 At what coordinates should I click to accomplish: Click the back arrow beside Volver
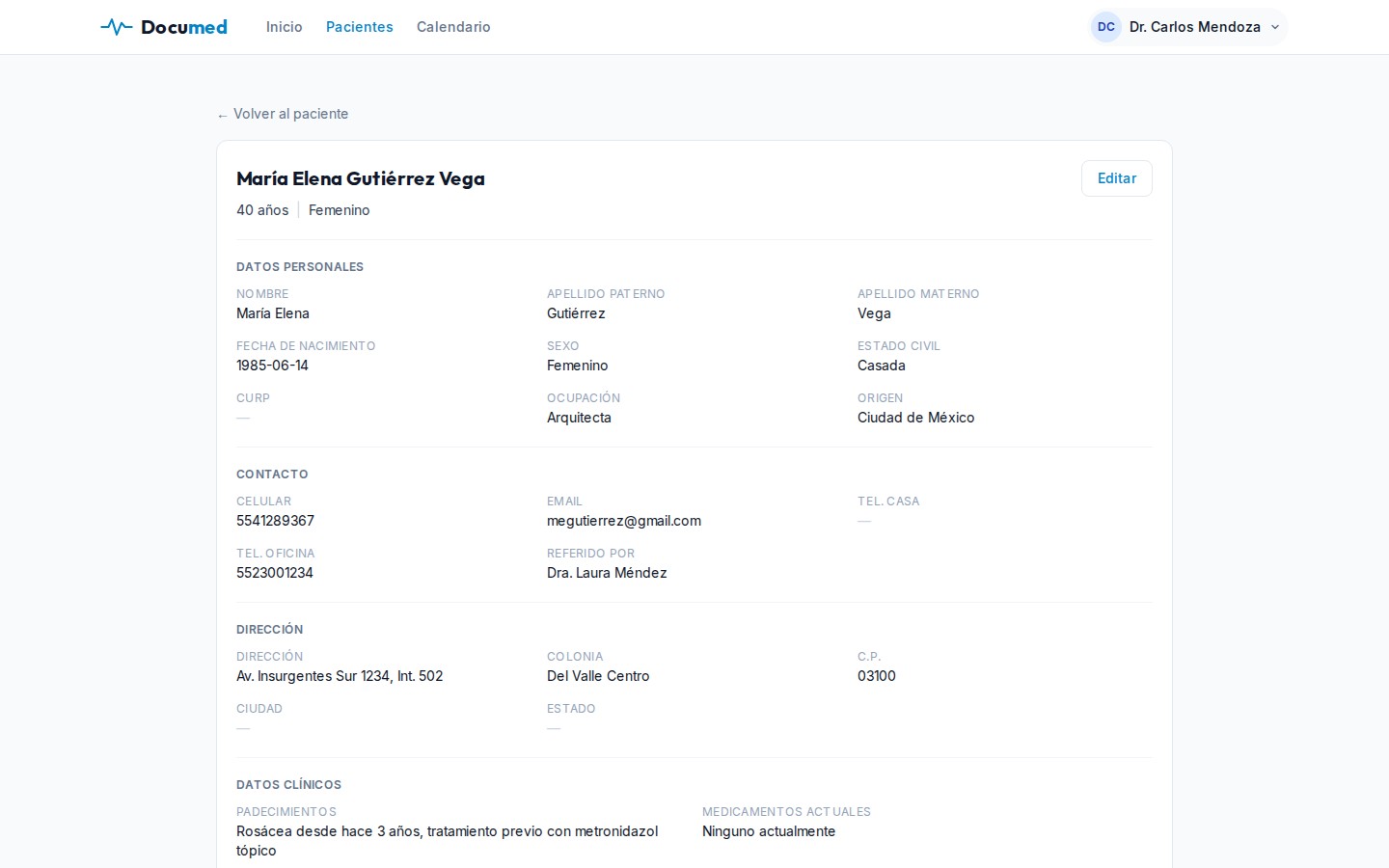(223, 115)
